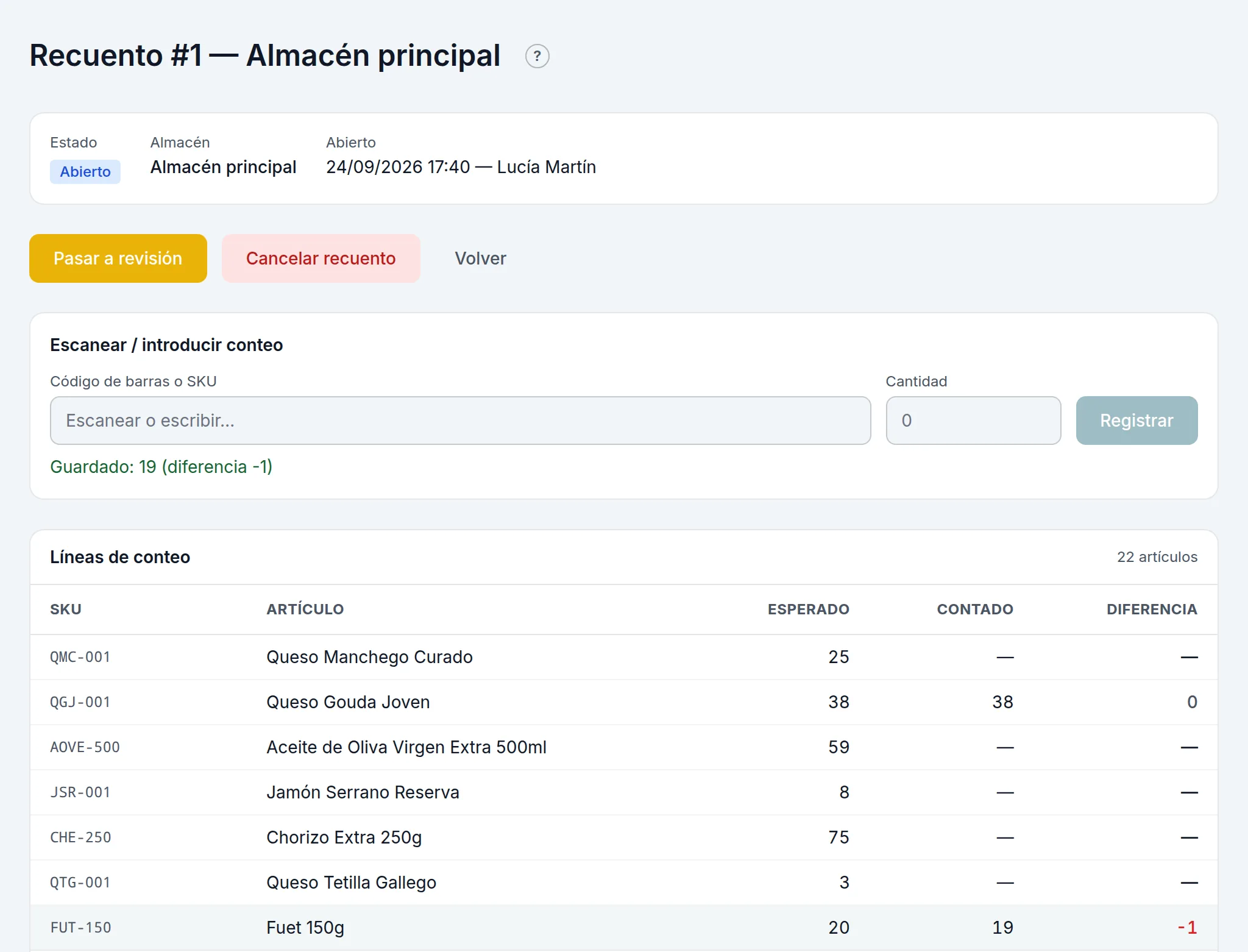Click Queso Tetilla Gallego article name
Screen dimensions: 1248x952
(351, 883)
